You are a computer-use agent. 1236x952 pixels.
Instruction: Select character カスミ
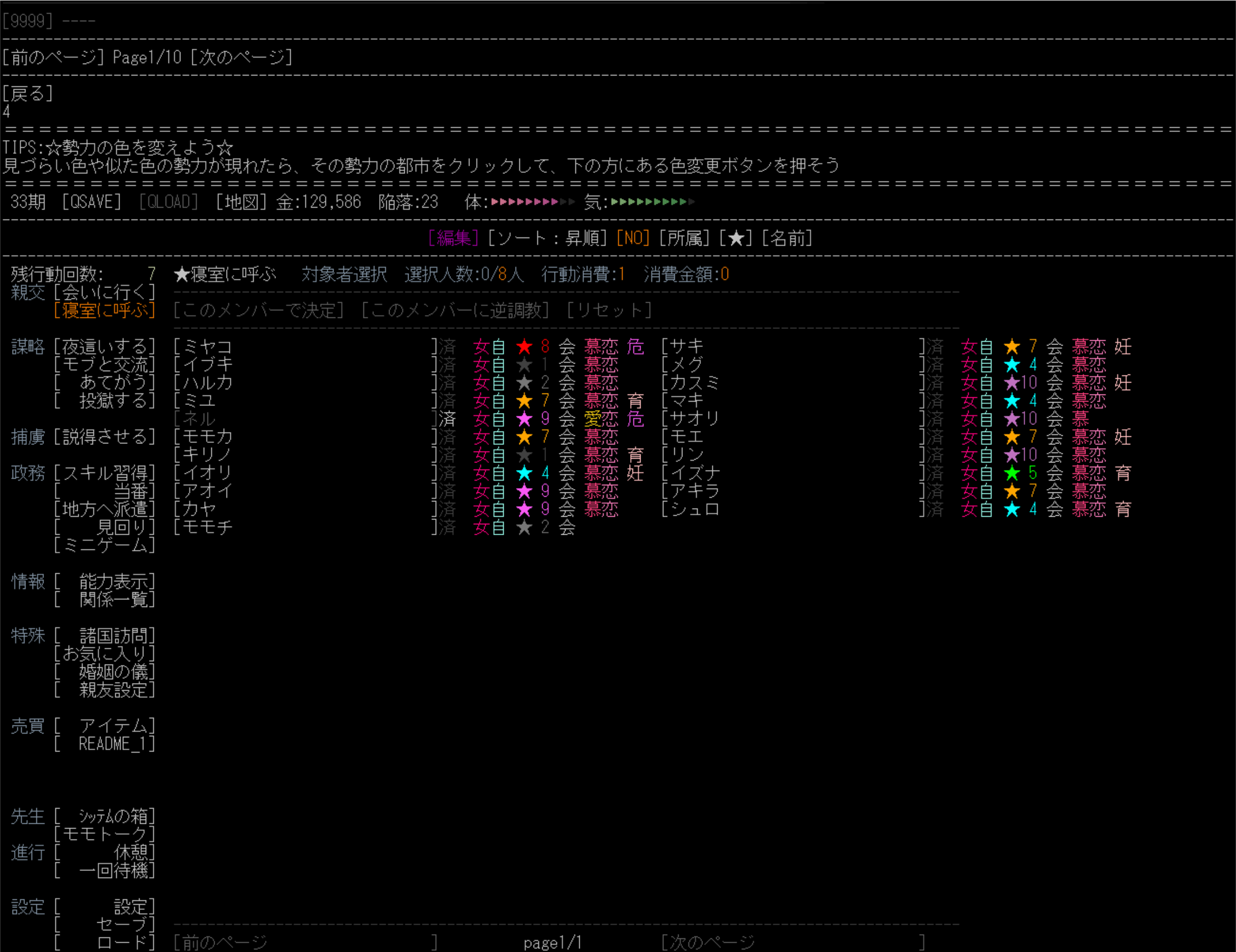(x=793, y=383)
